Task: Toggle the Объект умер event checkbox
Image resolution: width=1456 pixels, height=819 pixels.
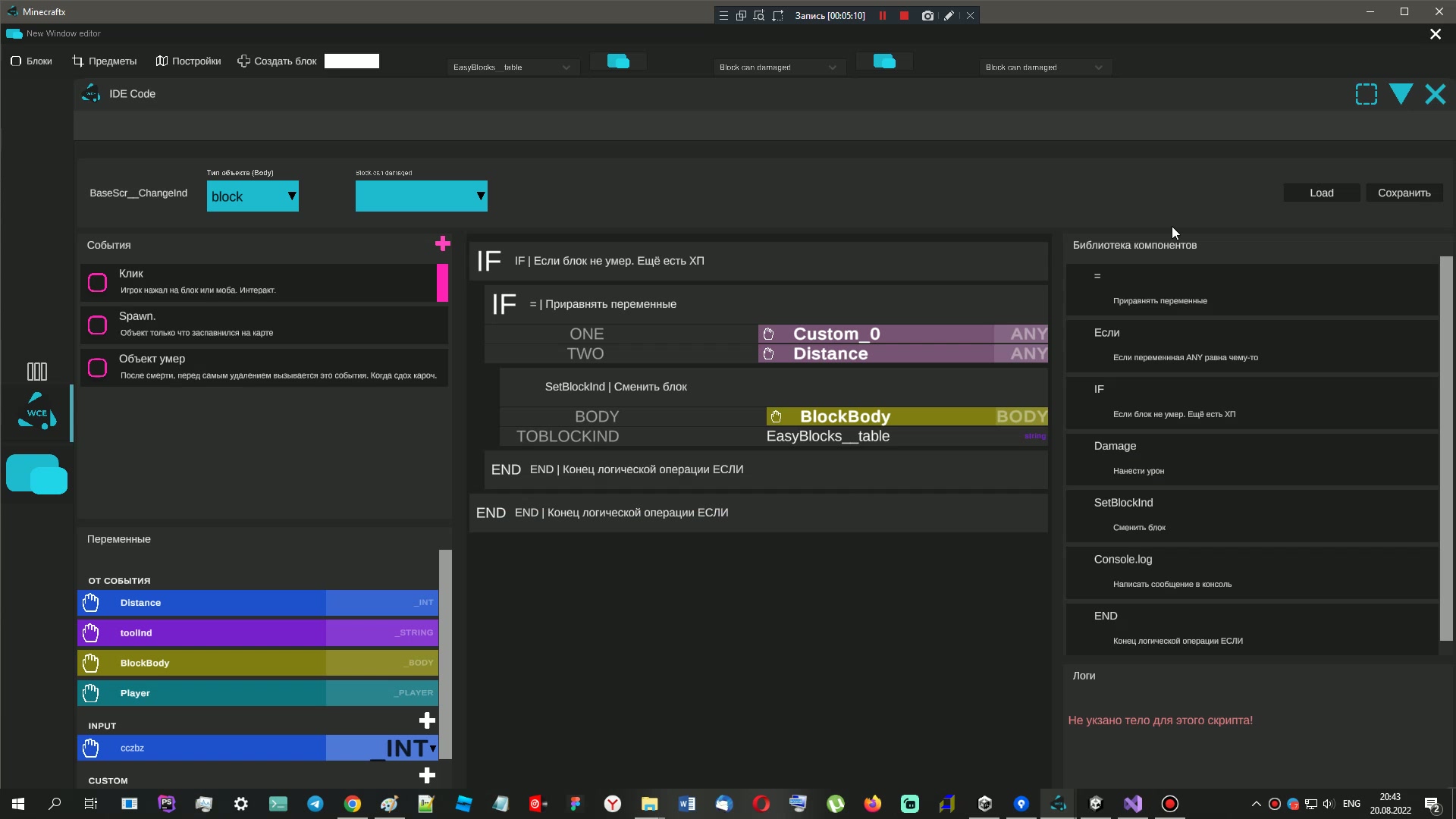Action: pos(97,368)
